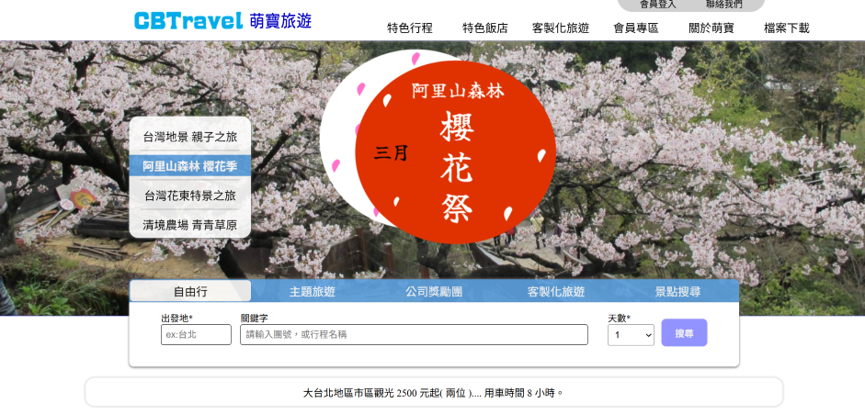
Task: Switch to the 公司獎勵團 search tab
Action: pyautogui.click(x=434, y=291)
